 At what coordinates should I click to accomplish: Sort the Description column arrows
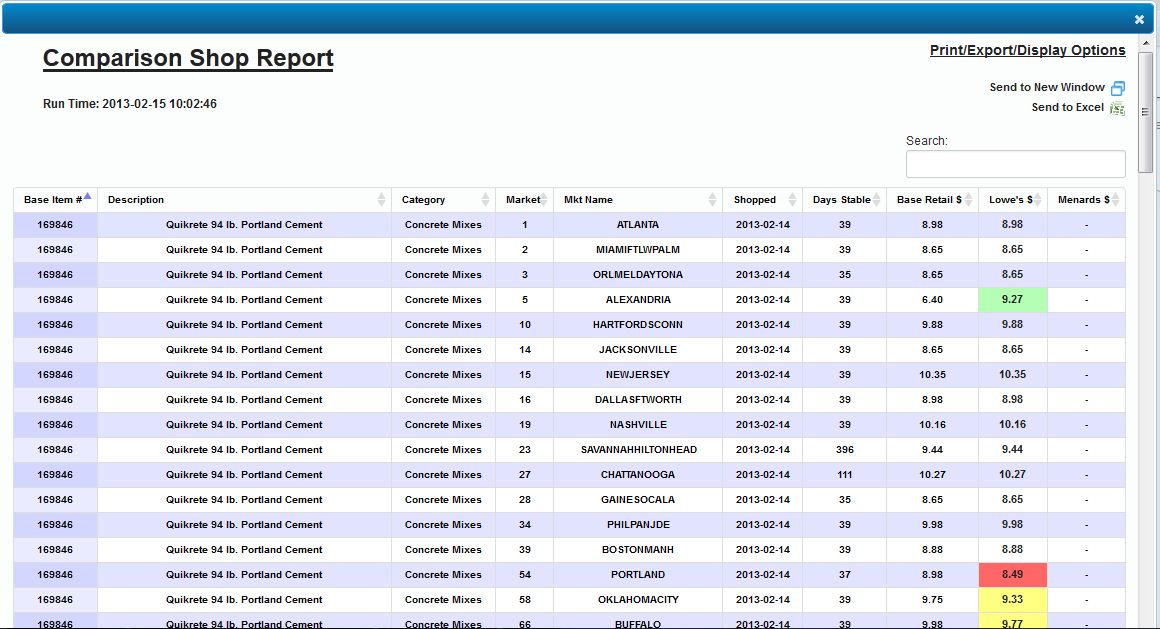click(x=381, y=199)
